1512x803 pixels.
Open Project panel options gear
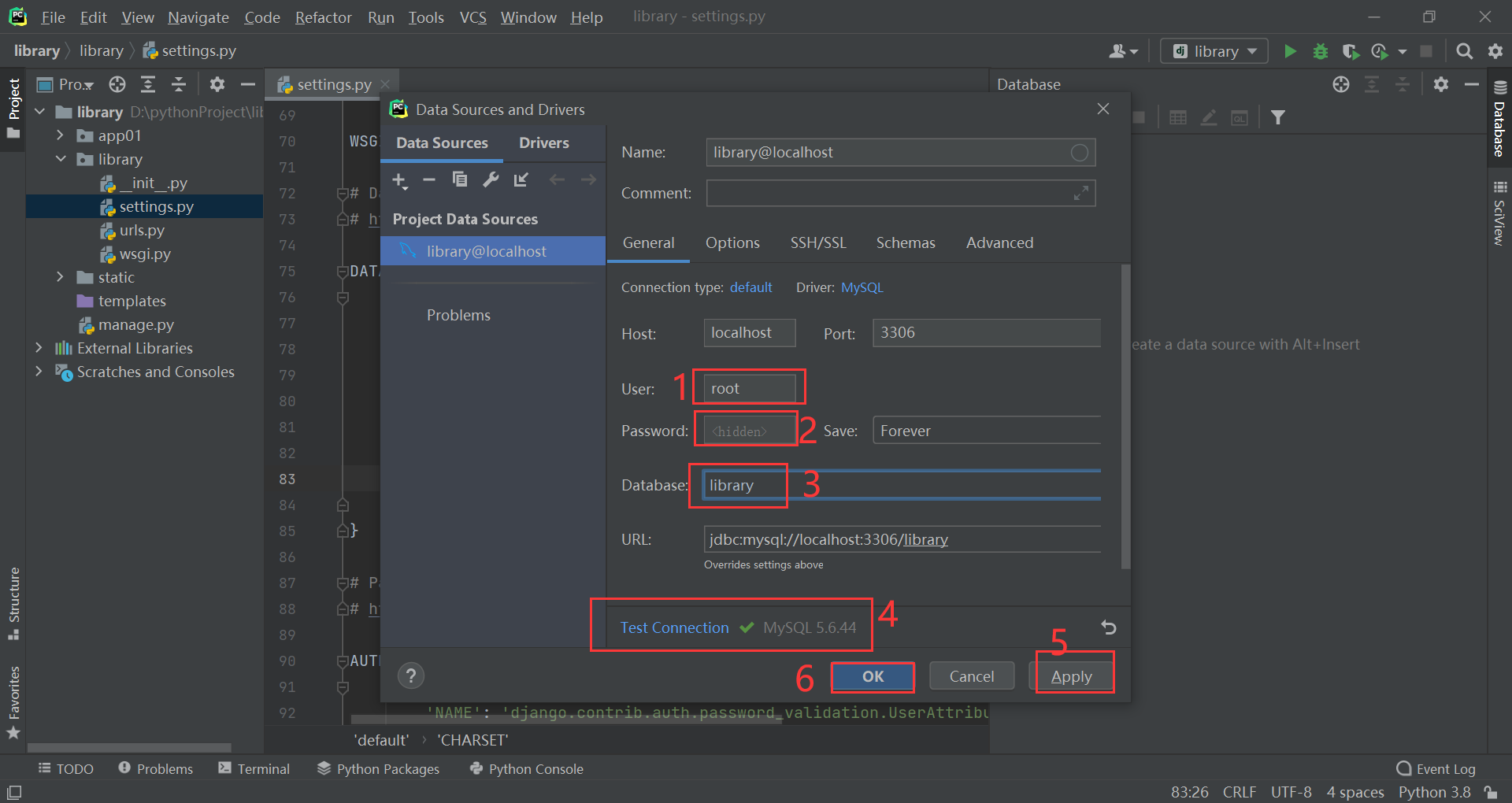(217, 84)
